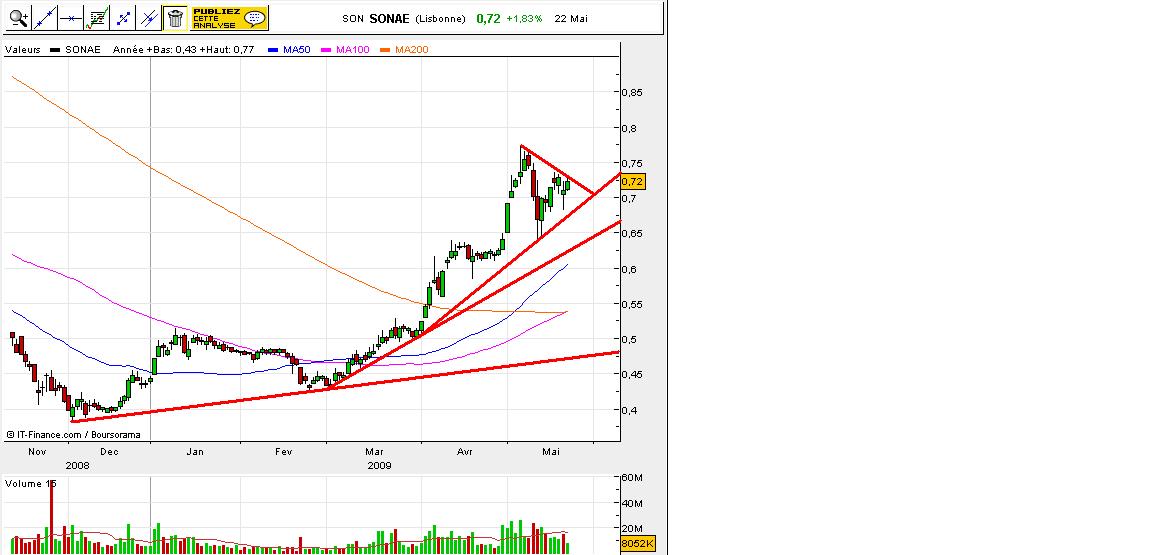The height and width of the screenshot is (555, 1169).
Task: Select the trend line drawing tool
Action: click(45, 18)
